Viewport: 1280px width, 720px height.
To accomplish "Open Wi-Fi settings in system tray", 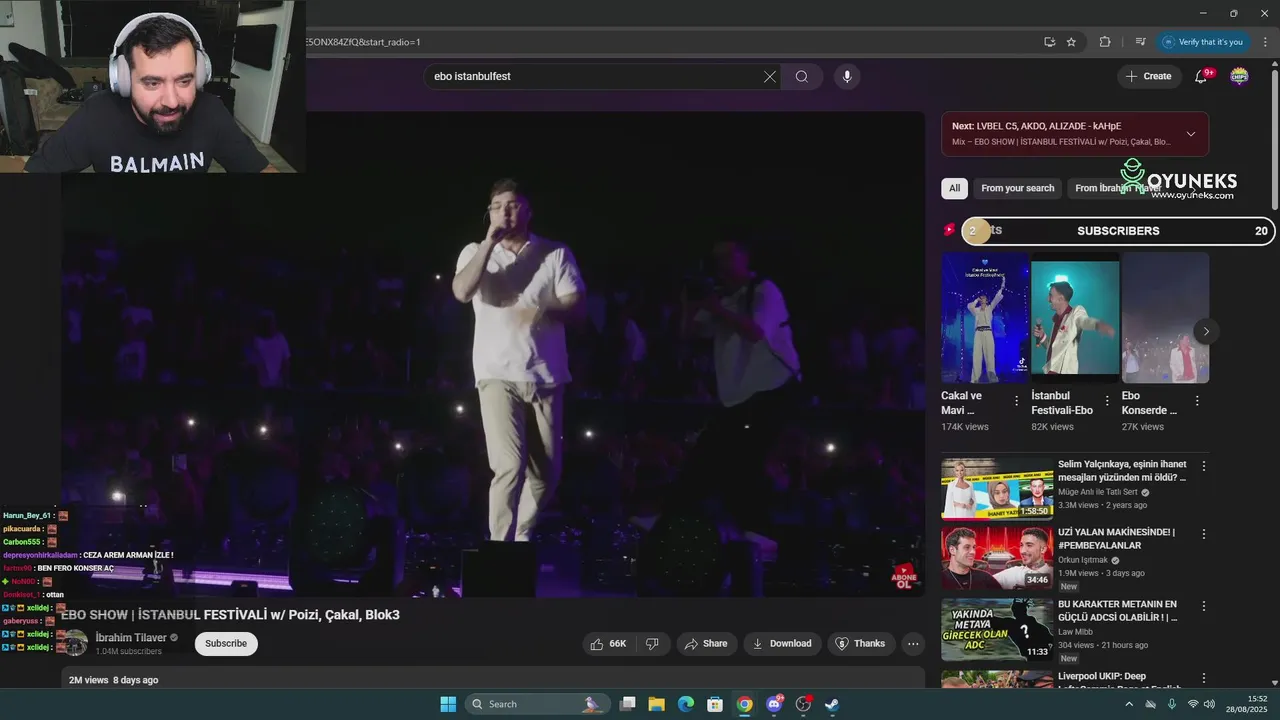I will point(1192,704).
